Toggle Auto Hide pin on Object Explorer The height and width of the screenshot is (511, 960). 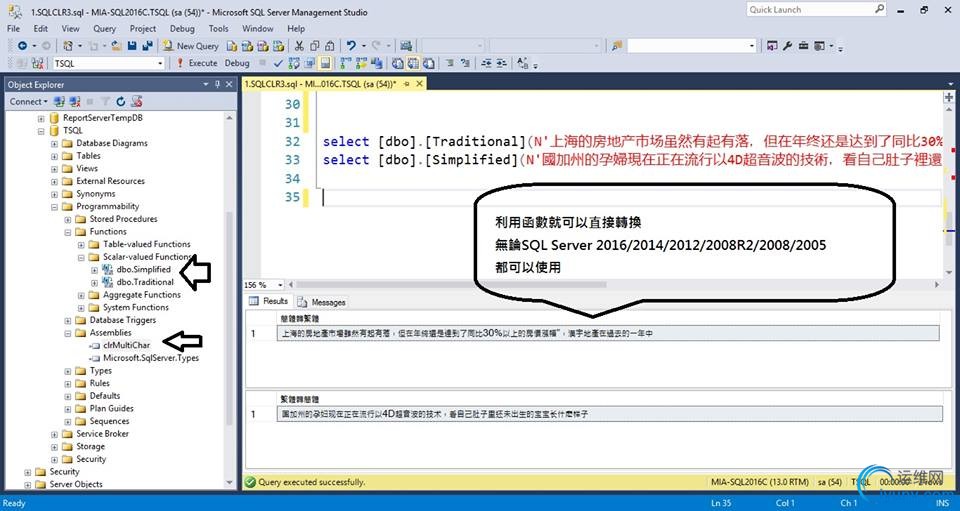(x=217, y=84)
